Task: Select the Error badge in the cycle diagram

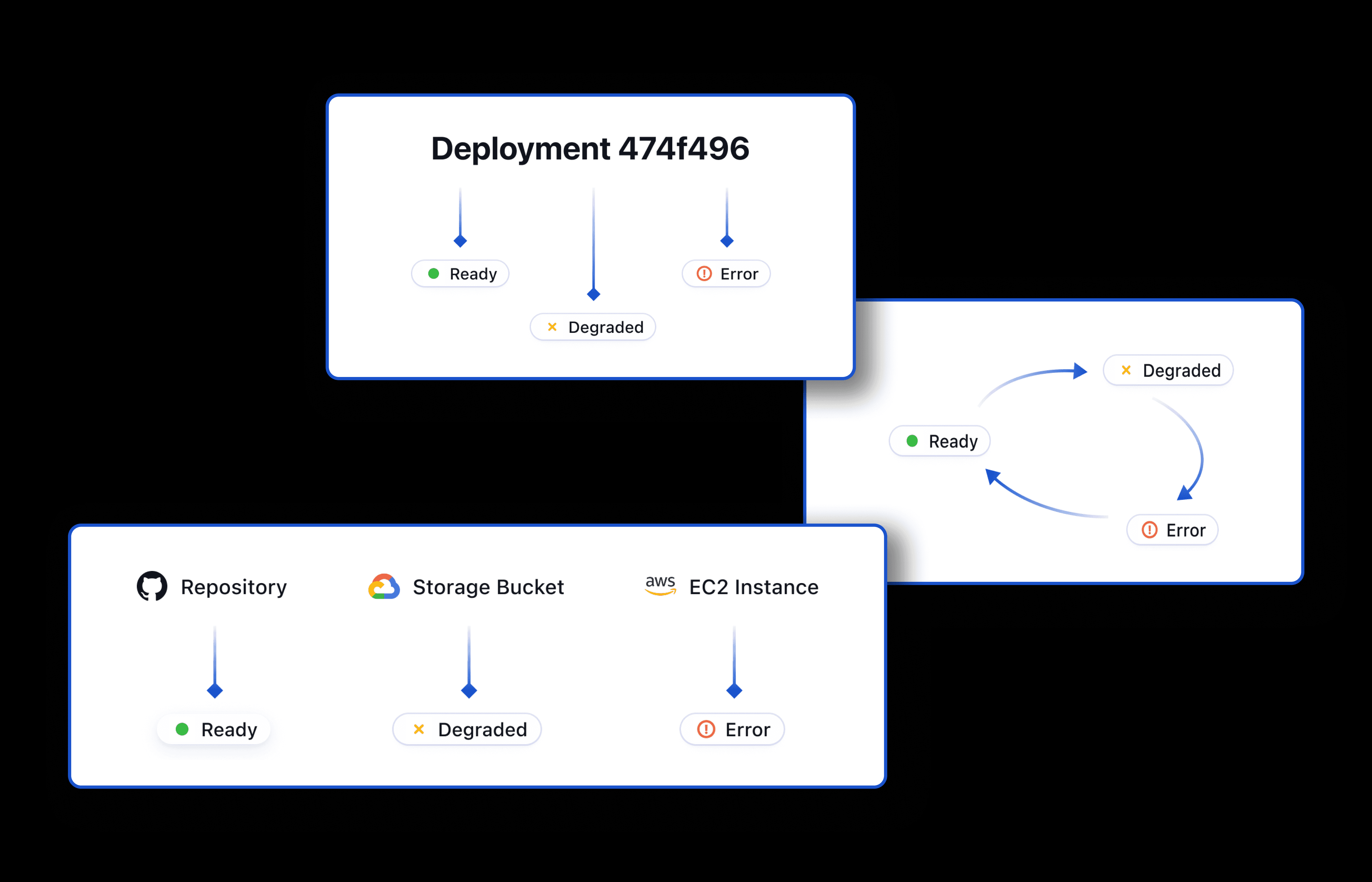Action: [x=1172, y=530]
